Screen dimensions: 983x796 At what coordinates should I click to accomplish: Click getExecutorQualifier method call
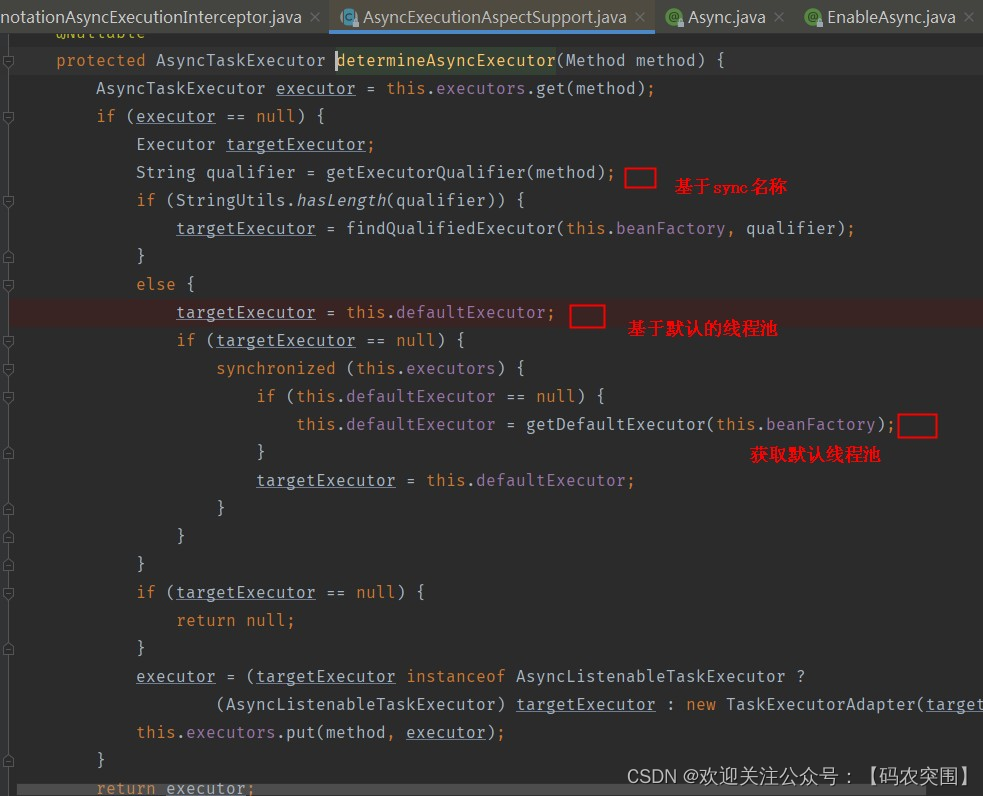(425, 172)
